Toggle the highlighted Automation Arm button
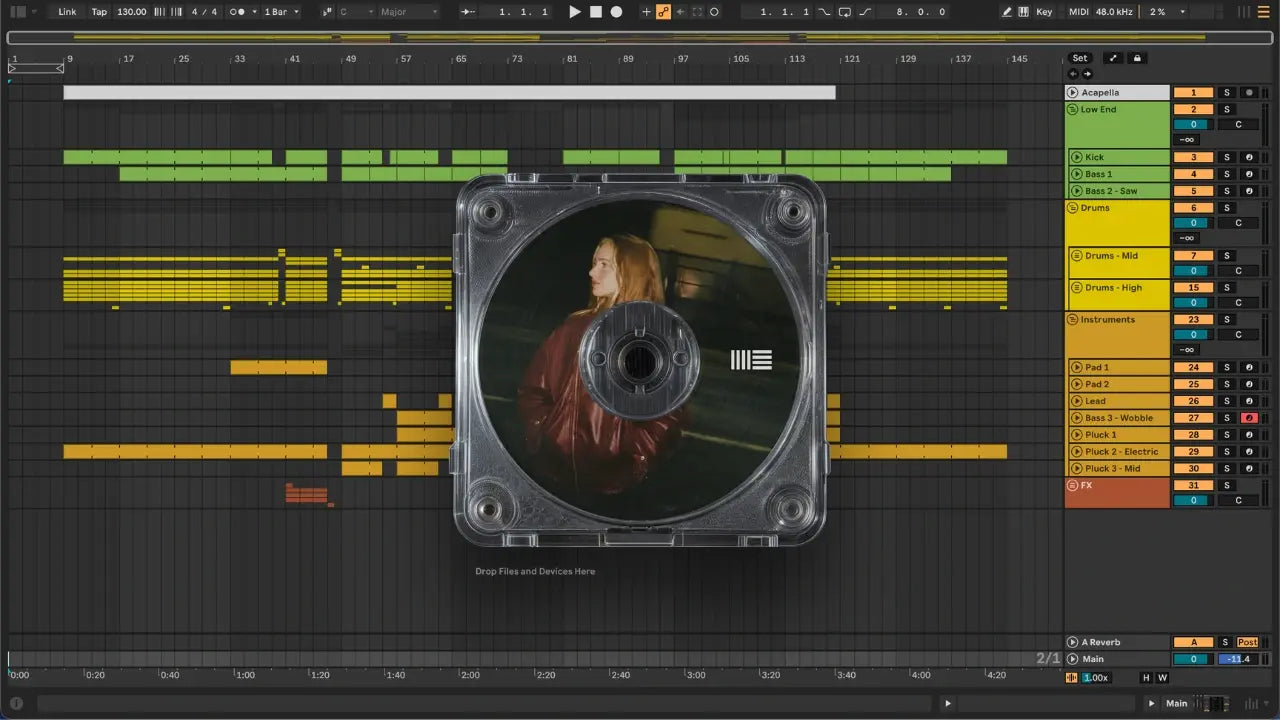 [663, 12]
